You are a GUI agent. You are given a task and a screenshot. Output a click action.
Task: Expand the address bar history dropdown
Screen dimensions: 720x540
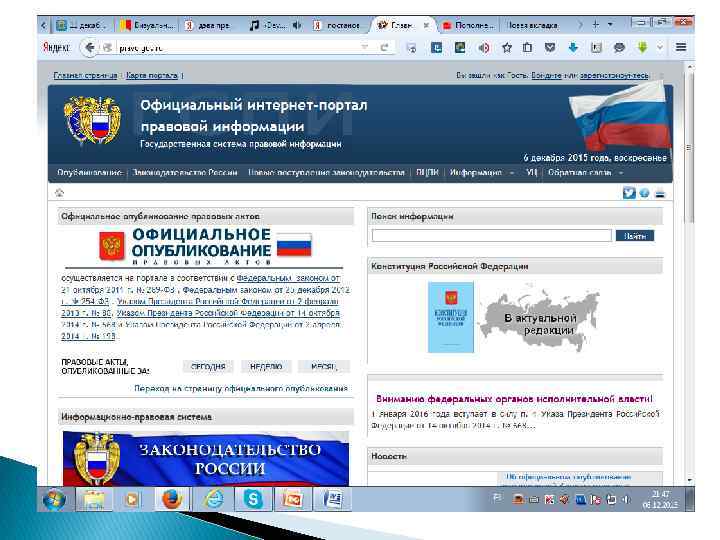point(365,47)
